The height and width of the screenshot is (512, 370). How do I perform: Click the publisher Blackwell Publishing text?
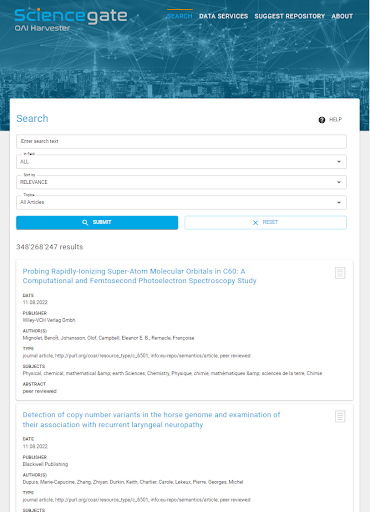coord(45,464)
